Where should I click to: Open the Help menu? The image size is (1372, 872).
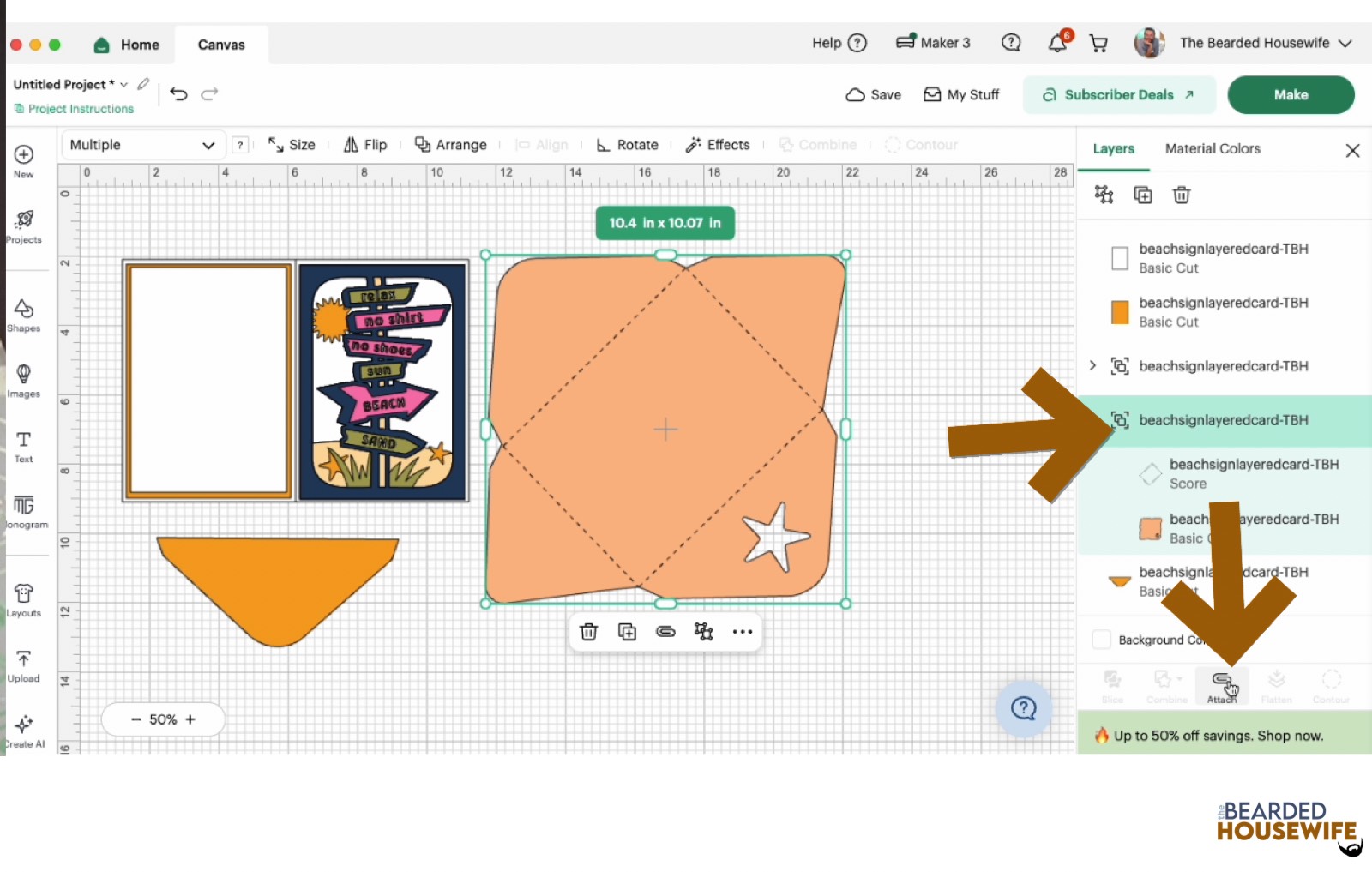click(x=839, y=43)
